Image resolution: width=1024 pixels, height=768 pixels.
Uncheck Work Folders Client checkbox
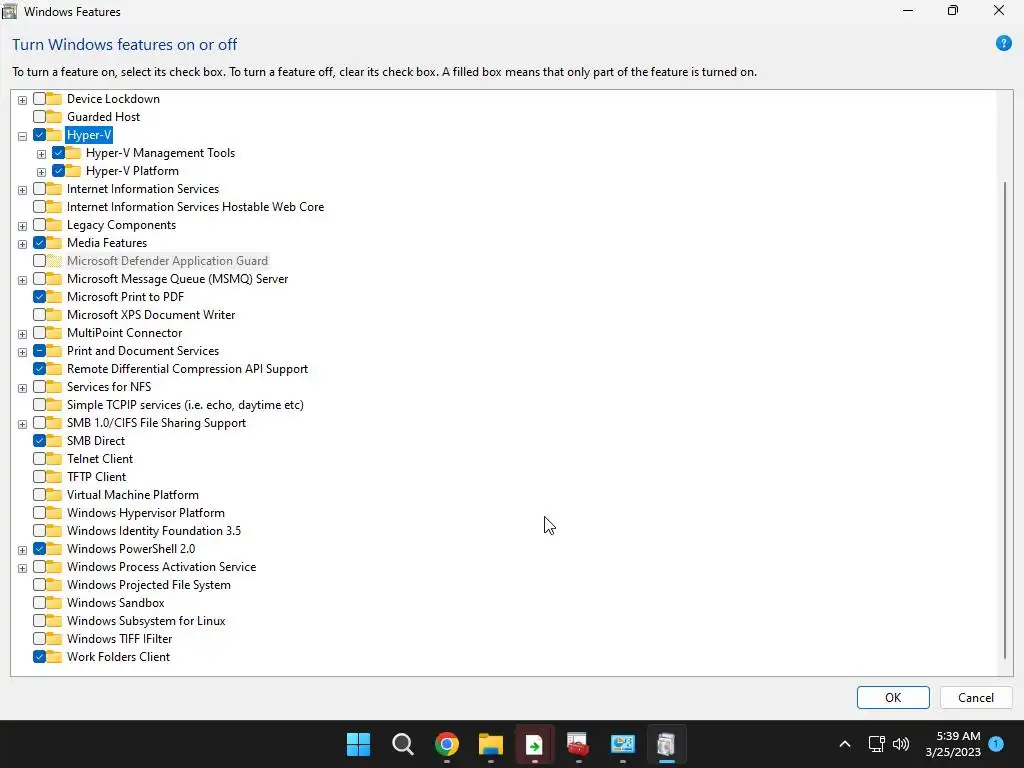(x=39, y=656)
